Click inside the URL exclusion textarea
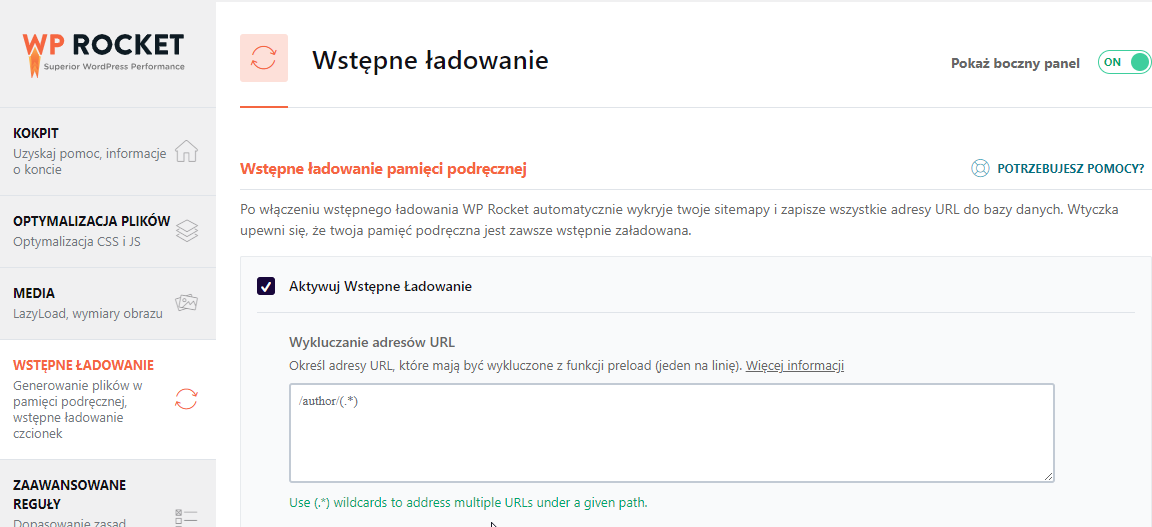Image resolution: width=1152 pixels, height=527 pixels. [672, 433]
